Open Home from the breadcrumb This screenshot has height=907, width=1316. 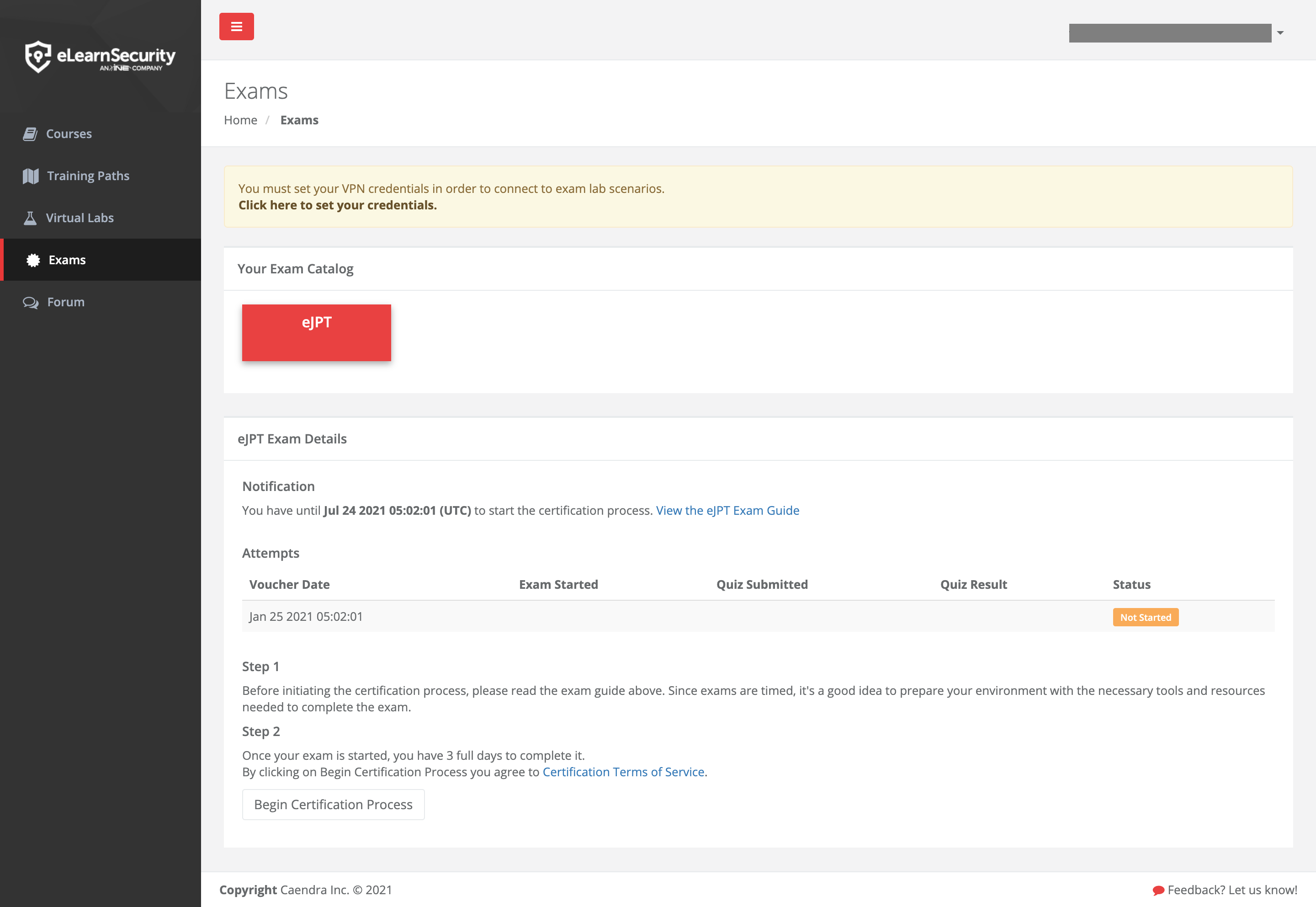[240, 120]
